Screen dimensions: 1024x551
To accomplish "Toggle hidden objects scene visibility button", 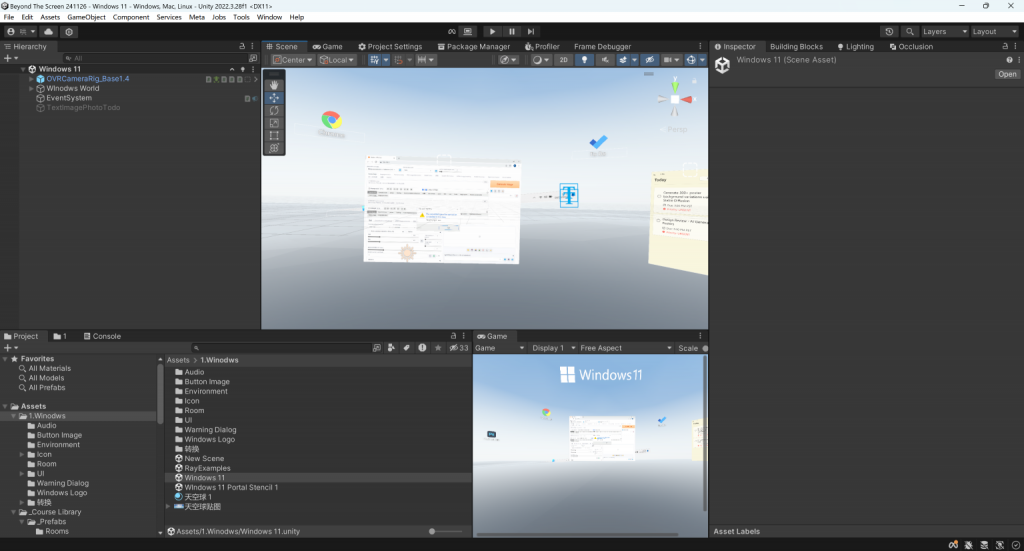I will click(x=649, y=59).
